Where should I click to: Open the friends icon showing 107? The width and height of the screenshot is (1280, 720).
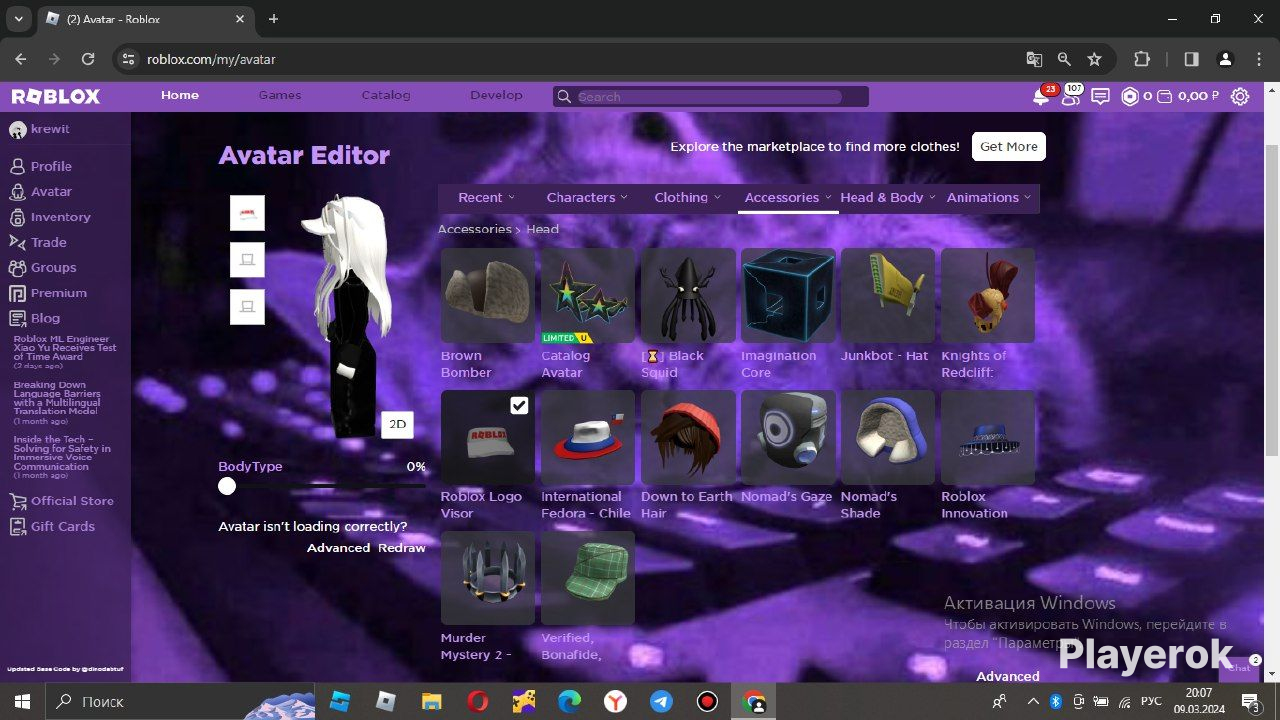[1071, 97]
